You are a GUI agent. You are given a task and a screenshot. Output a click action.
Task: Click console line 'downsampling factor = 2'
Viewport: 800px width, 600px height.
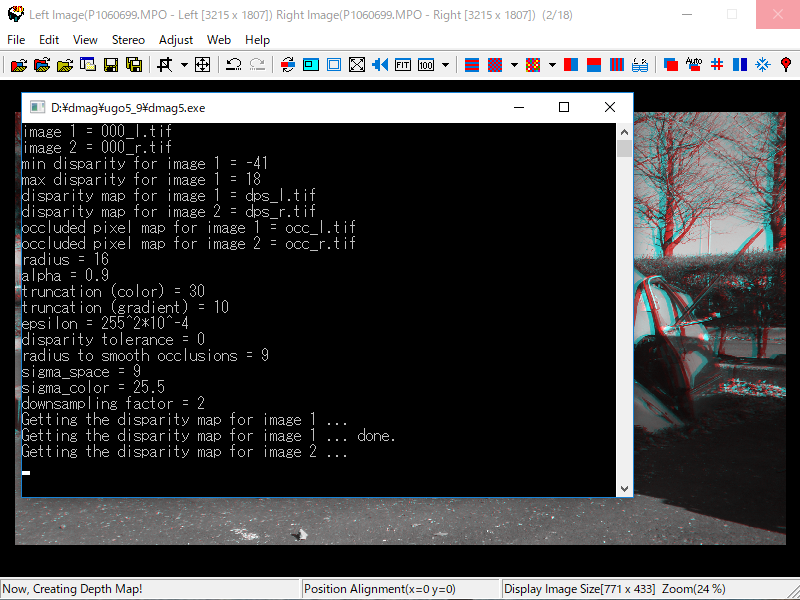tap(113, 404)
